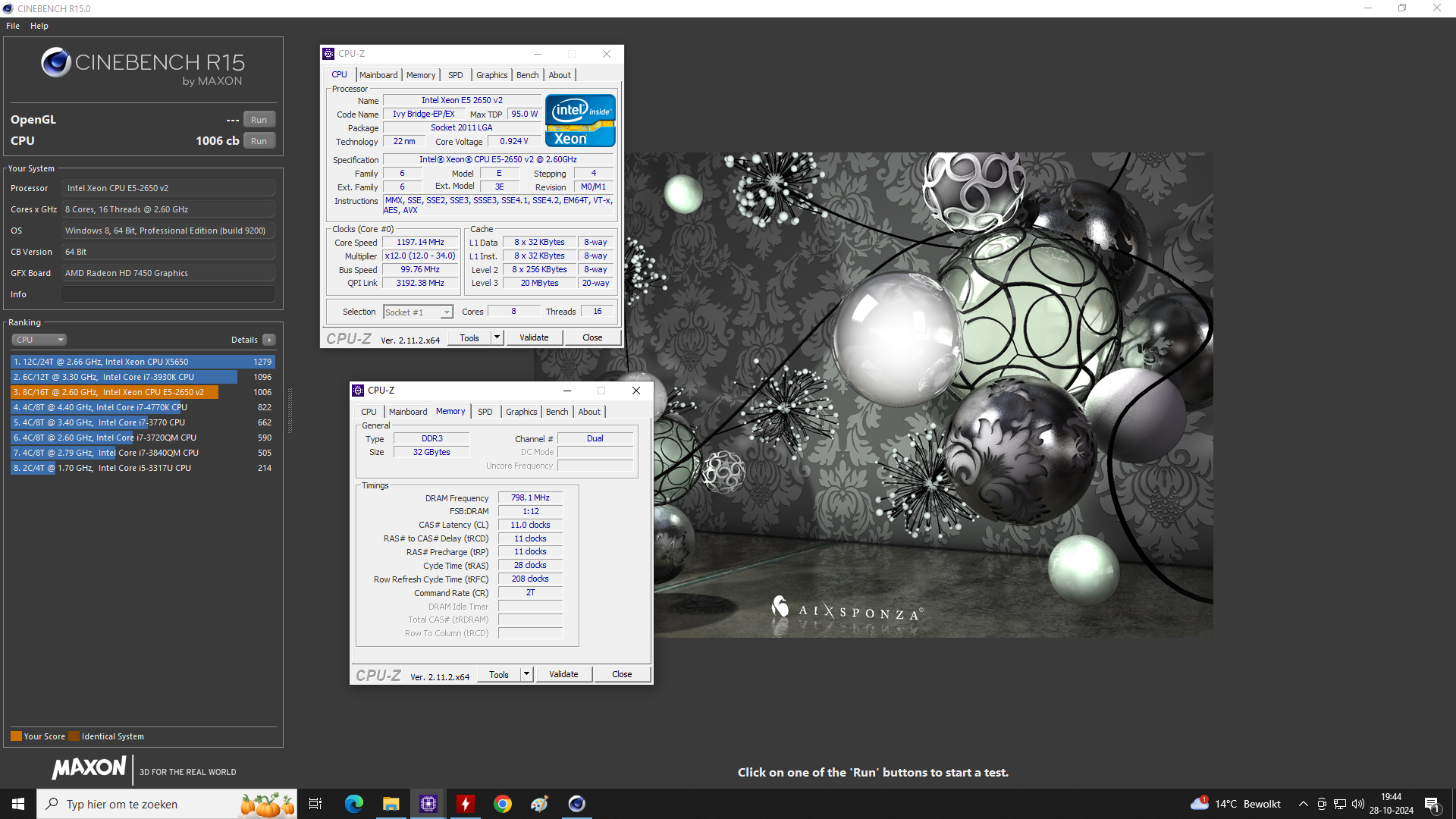This screenshot has width=1456, height=819.
Task: Open the SPD tab in upper CPU-Z window
Action: [455, 75]
